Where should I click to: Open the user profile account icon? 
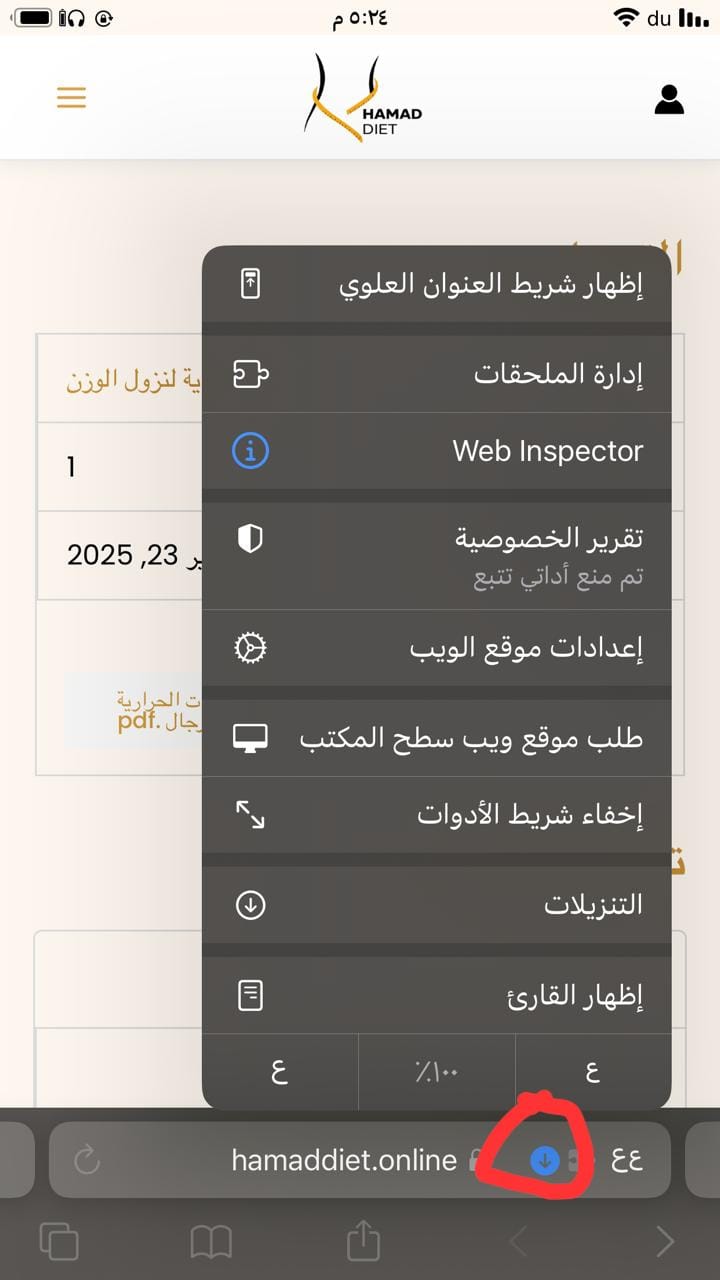tap(669, 99)
